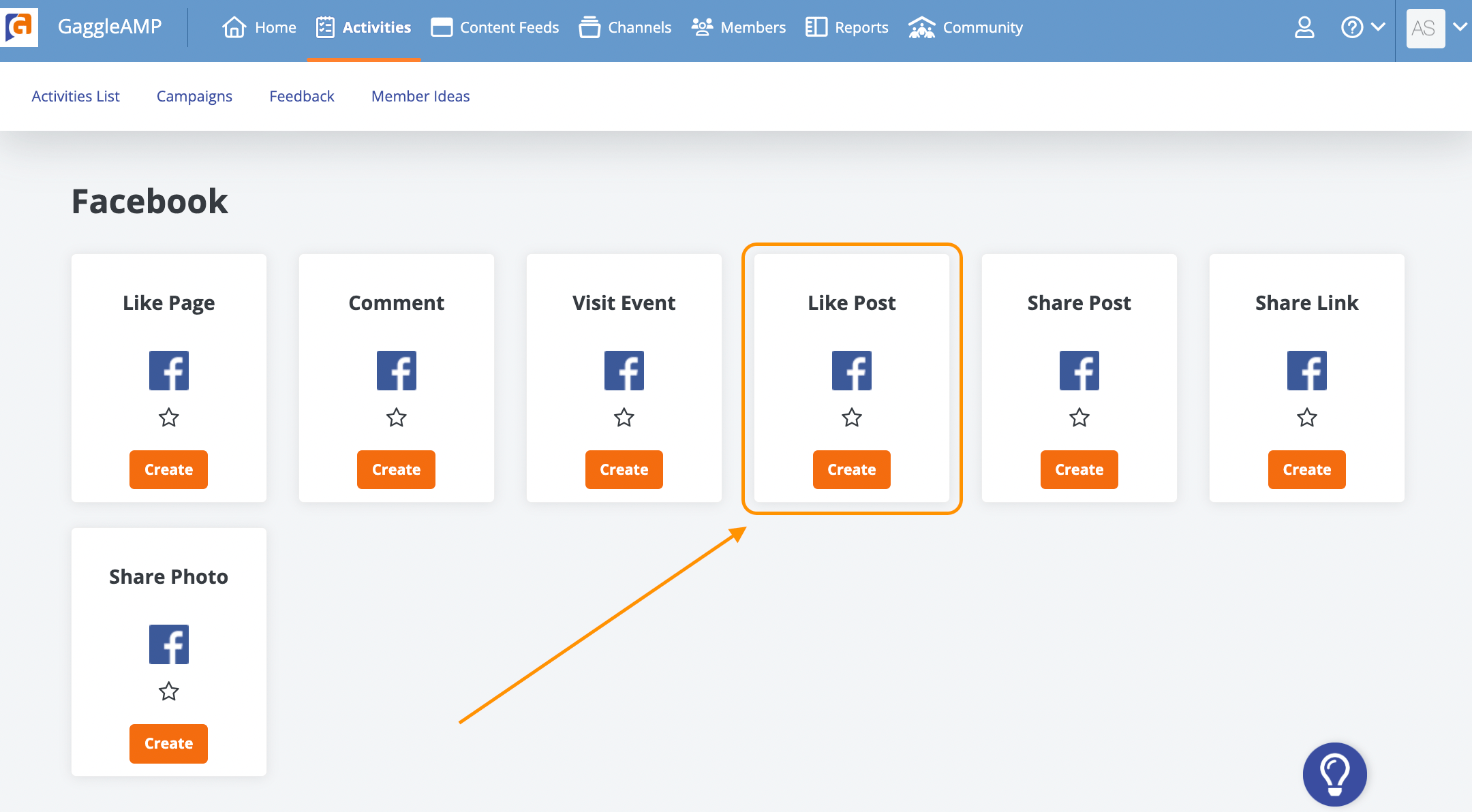Click the Home house icon

234,28
